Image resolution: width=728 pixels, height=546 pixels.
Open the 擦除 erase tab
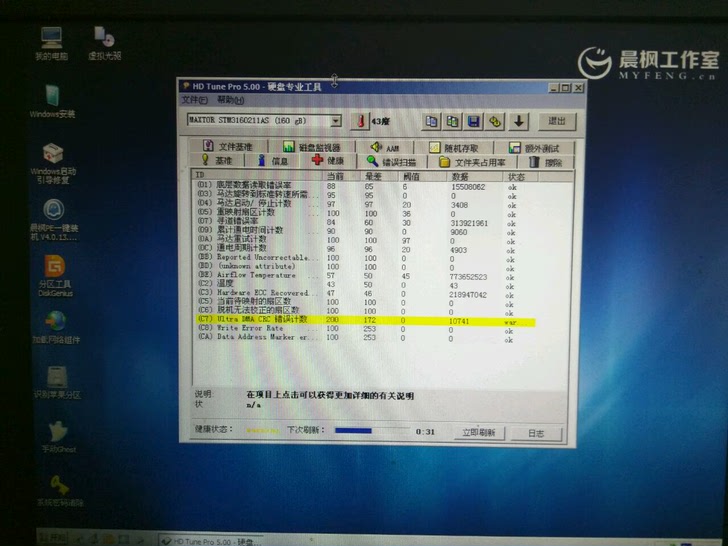tap(546, 162)
